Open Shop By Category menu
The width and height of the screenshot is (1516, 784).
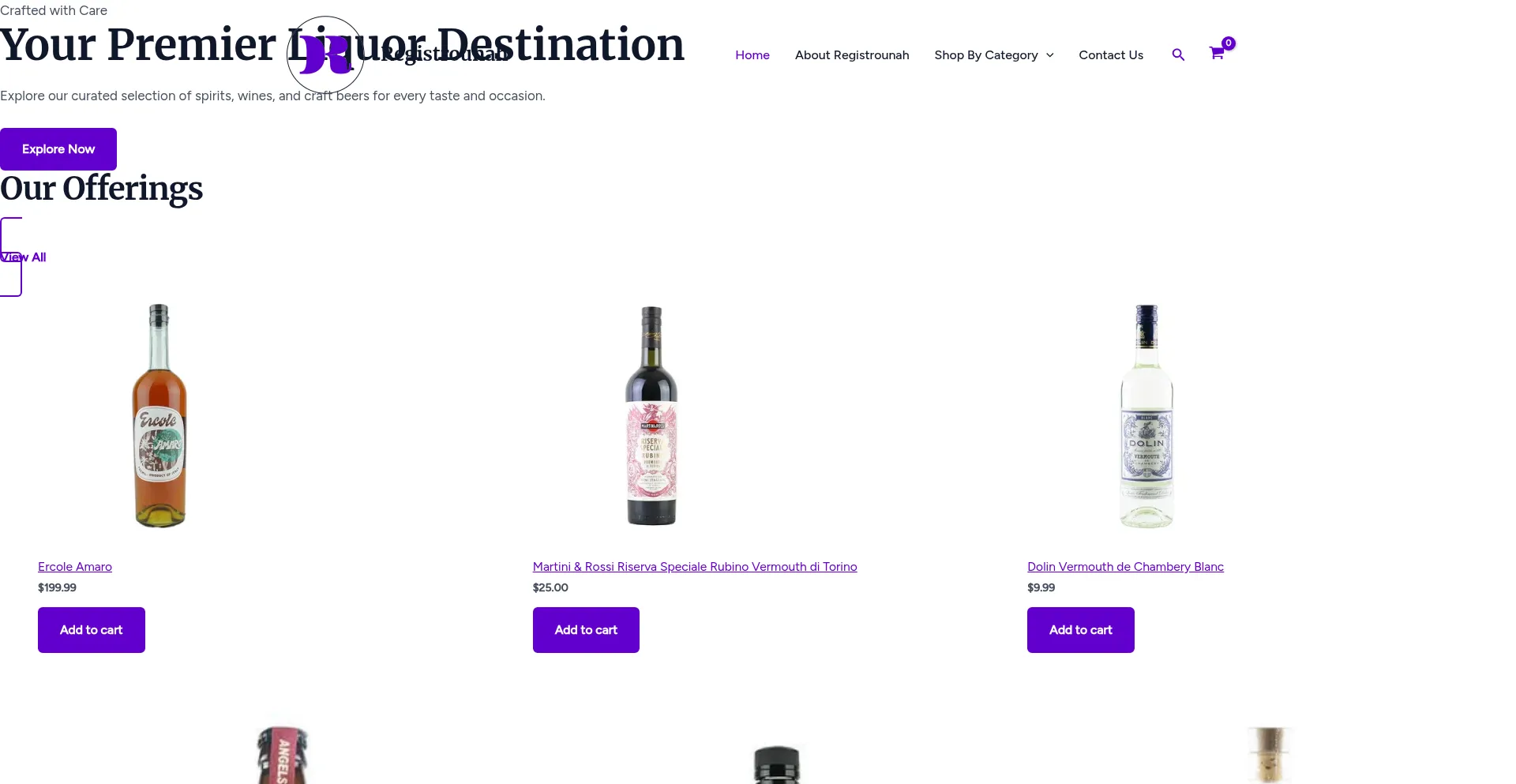coord(986,54)
